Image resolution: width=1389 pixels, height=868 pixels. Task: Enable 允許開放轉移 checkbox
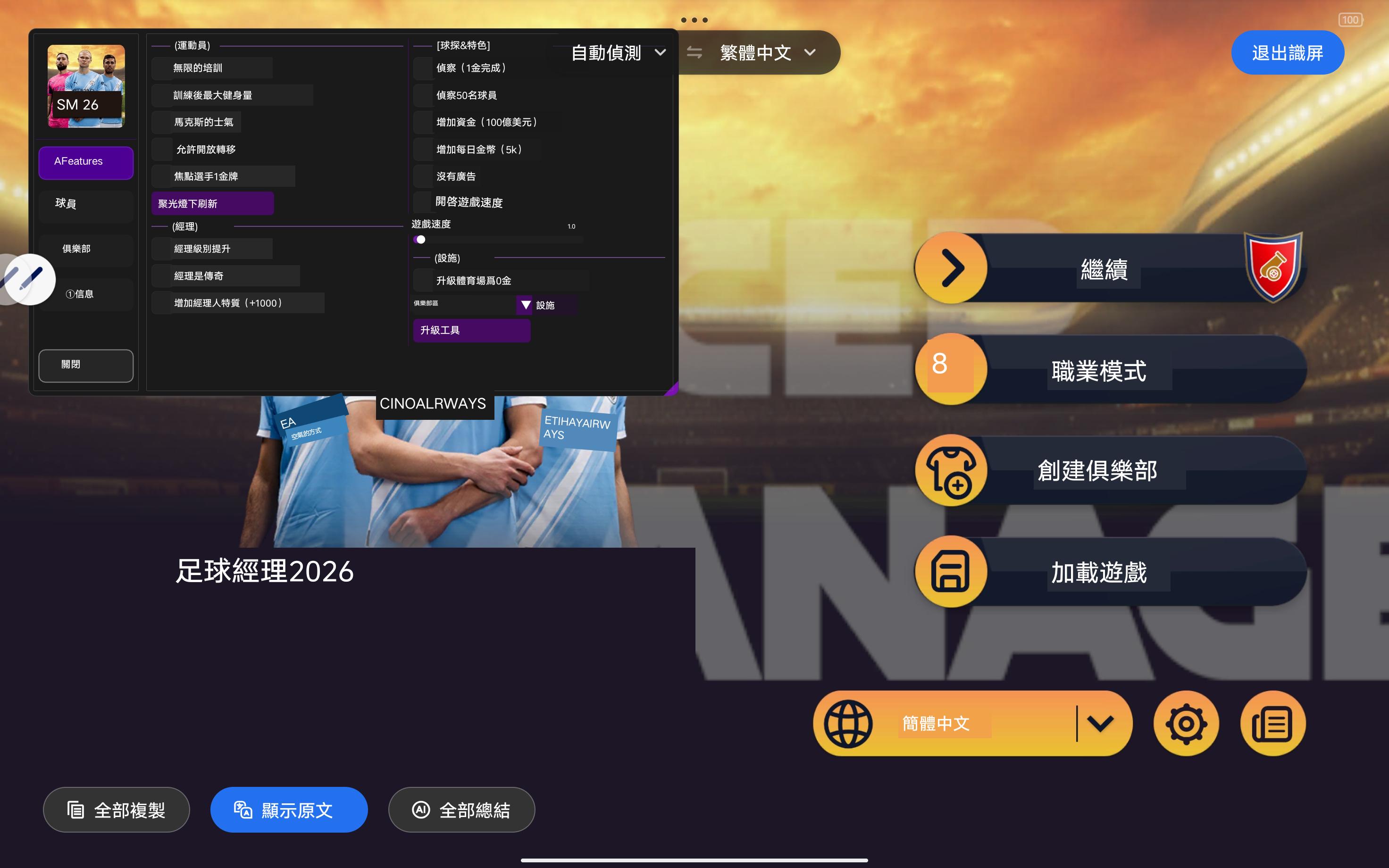pyautogui.click(x=162, y=149)
